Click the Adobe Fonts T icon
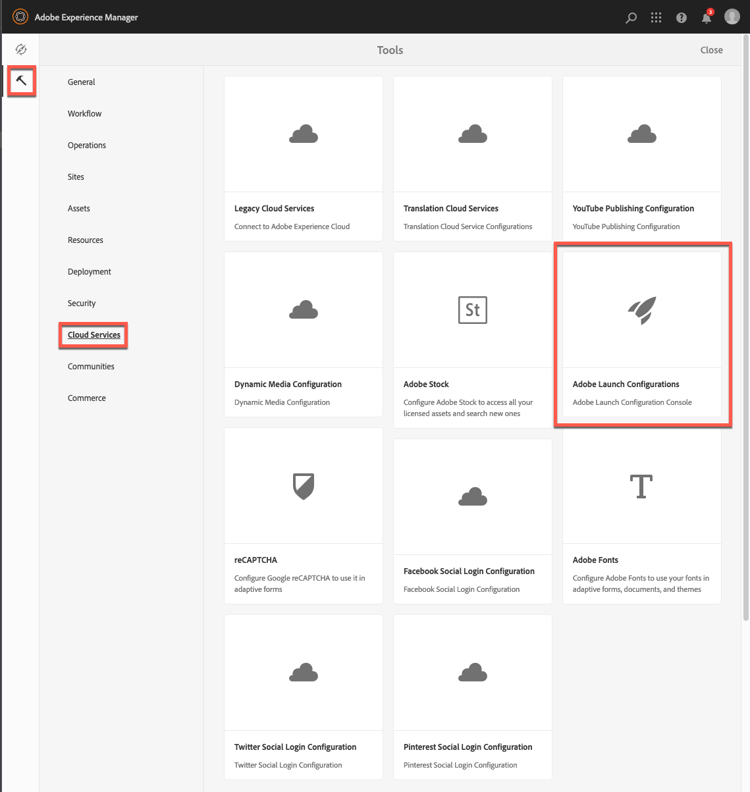Viewport: 750px width, 792px height. [641, 486]
